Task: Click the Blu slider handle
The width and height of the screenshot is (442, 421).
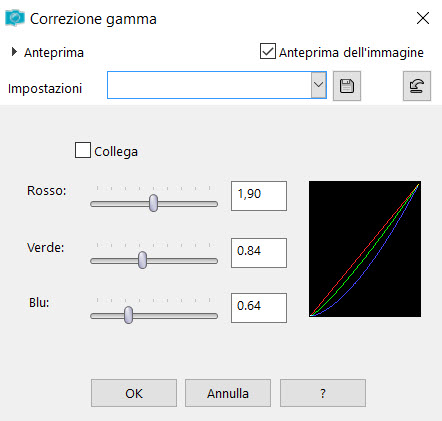Action: pyautogui.click(x=128, y=315)
